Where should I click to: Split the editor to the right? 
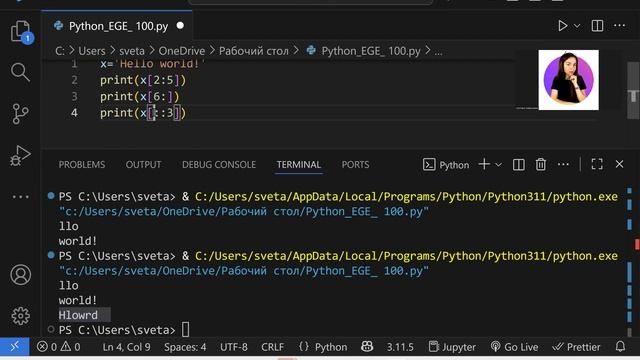click(x=597, y=26)
